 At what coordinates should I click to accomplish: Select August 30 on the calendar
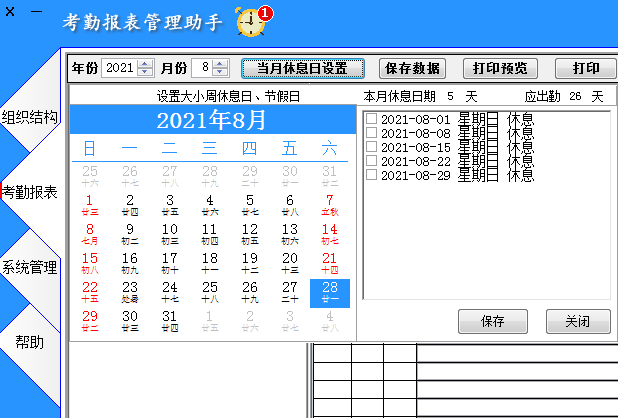[x=130, y=321]
